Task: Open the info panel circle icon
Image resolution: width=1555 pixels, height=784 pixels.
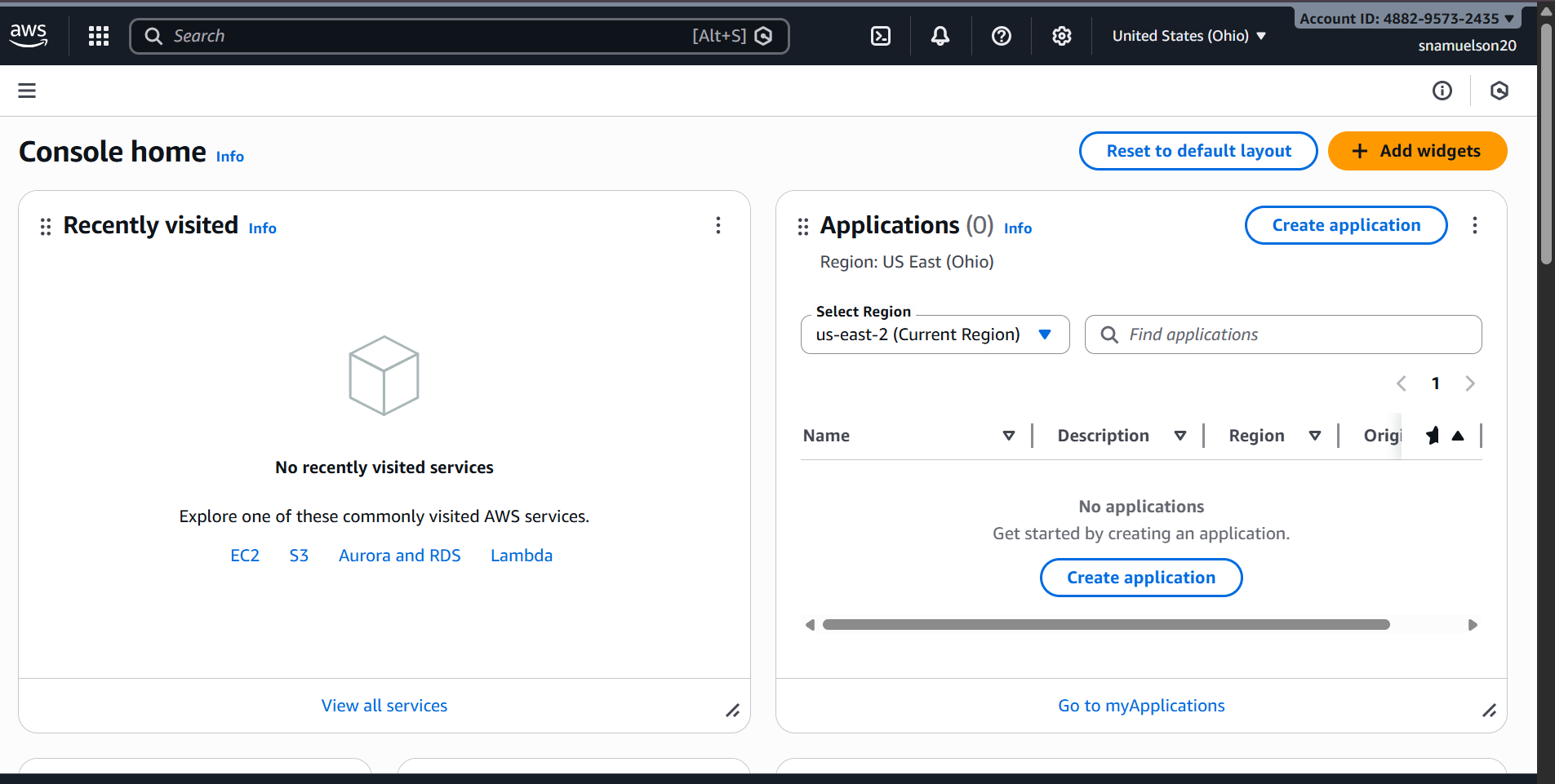Action: pyautogui.click(x=1442, y=91)
